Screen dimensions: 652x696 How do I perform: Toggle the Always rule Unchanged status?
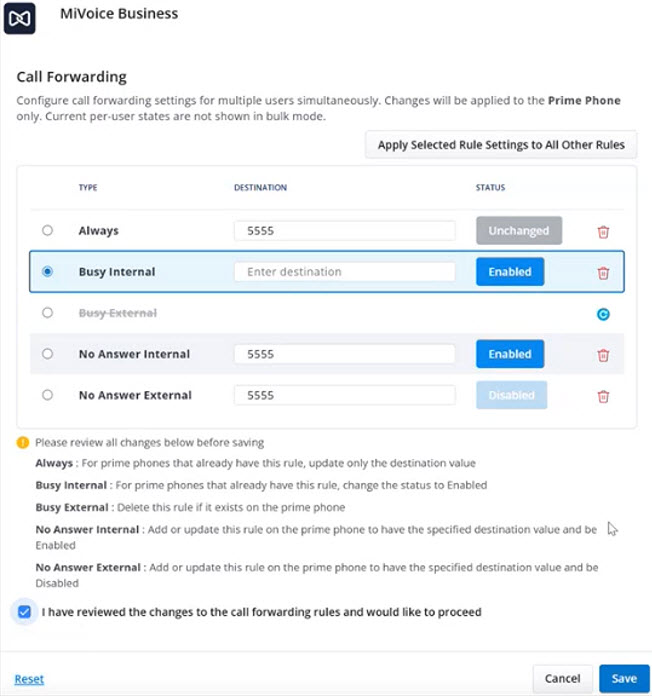click(519, 230)
